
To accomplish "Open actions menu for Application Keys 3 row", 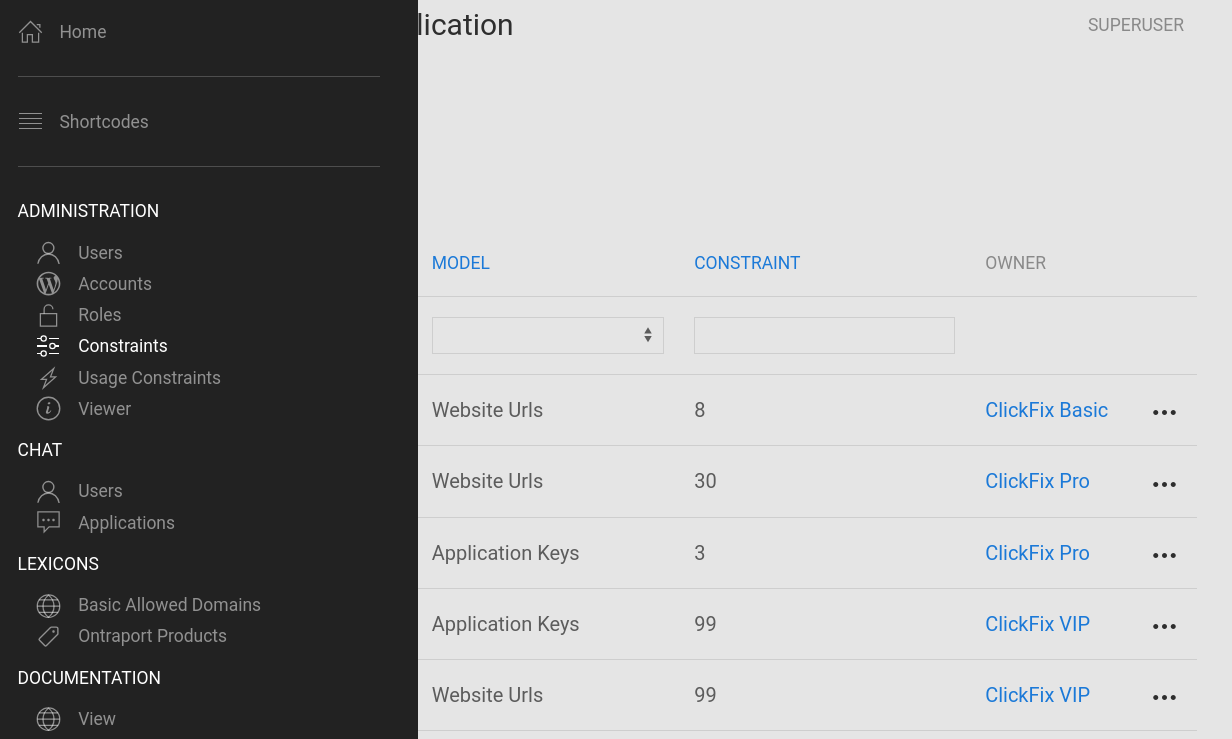I will 1164,555.
